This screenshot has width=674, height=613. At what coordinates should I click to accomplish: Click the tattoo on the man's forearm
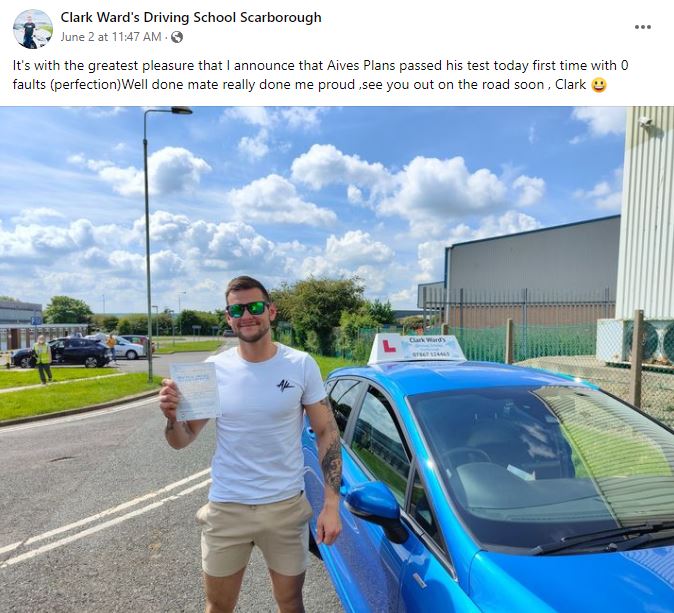point(331,461)
